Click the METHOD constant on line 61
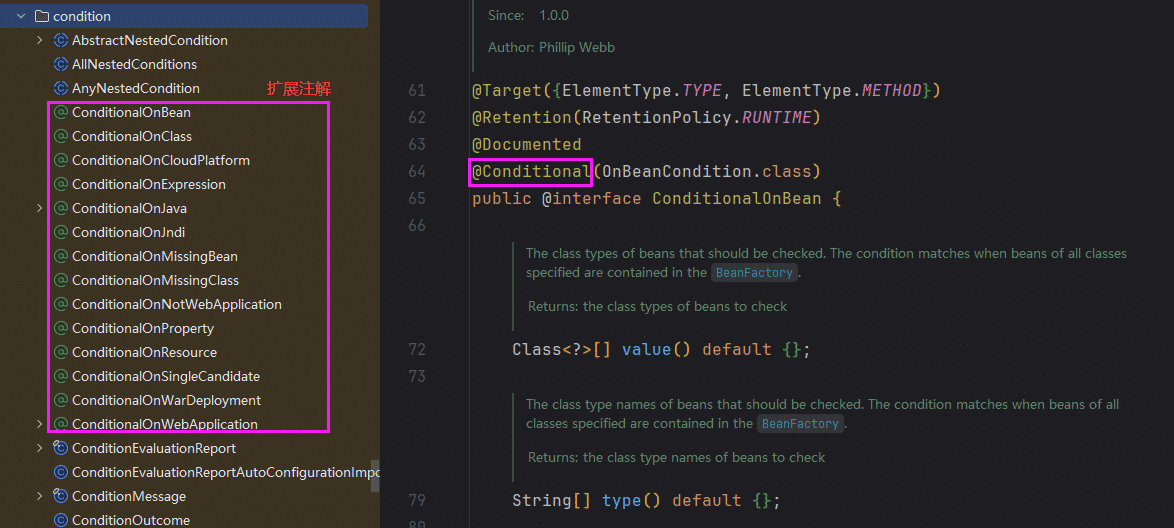Viewport: 1174px width, 528px height. pos(892,91)
